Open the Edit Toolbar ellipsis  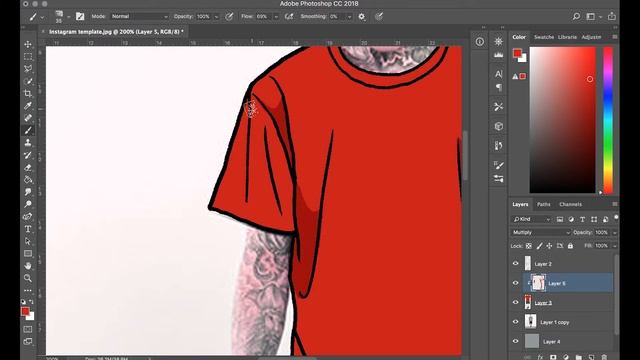coord(28,291)
